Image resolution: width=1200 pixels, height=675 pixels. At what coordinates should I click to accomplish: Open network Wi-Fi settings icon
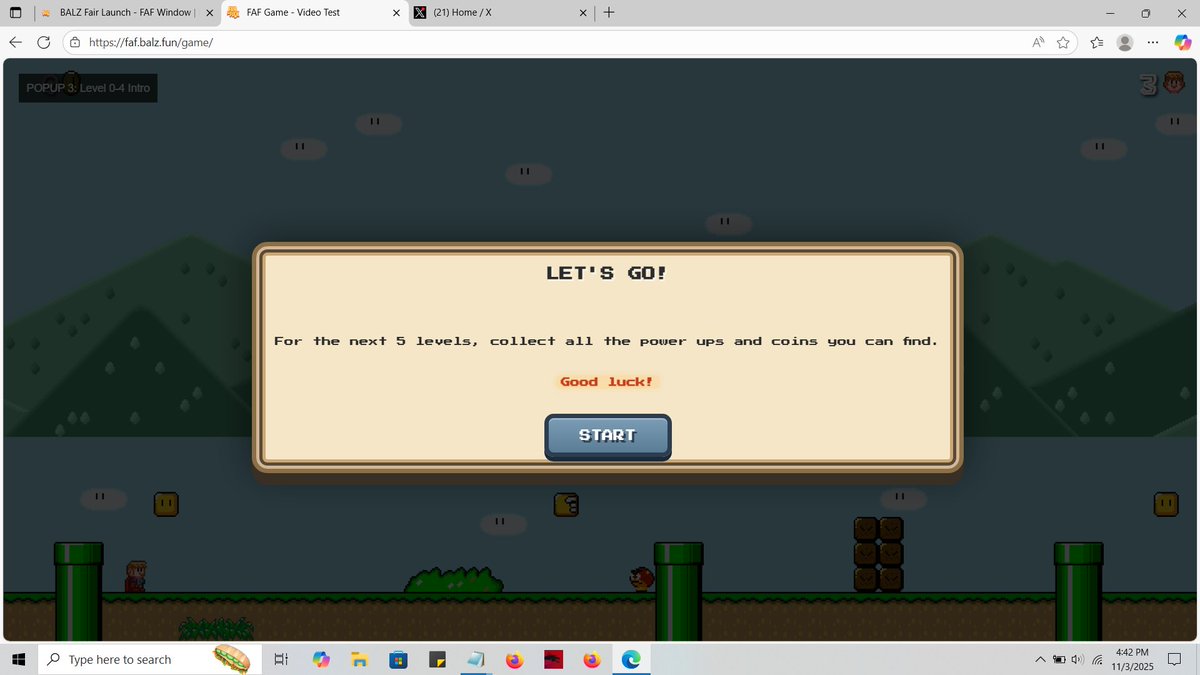(1097, 659)
